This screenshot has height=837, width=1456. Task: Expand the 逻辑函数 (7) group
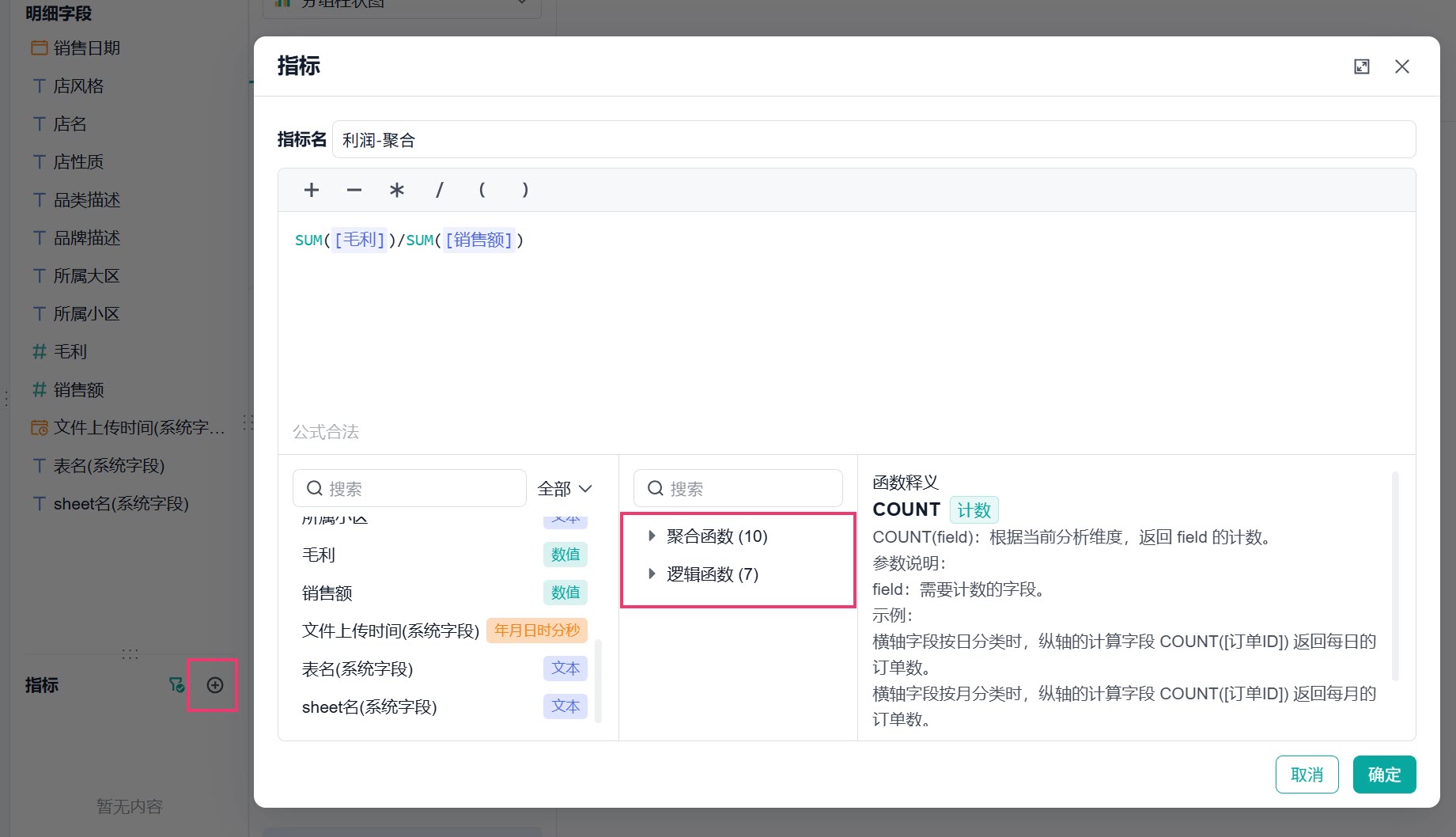pyautogui.click(x=652, y=574)
